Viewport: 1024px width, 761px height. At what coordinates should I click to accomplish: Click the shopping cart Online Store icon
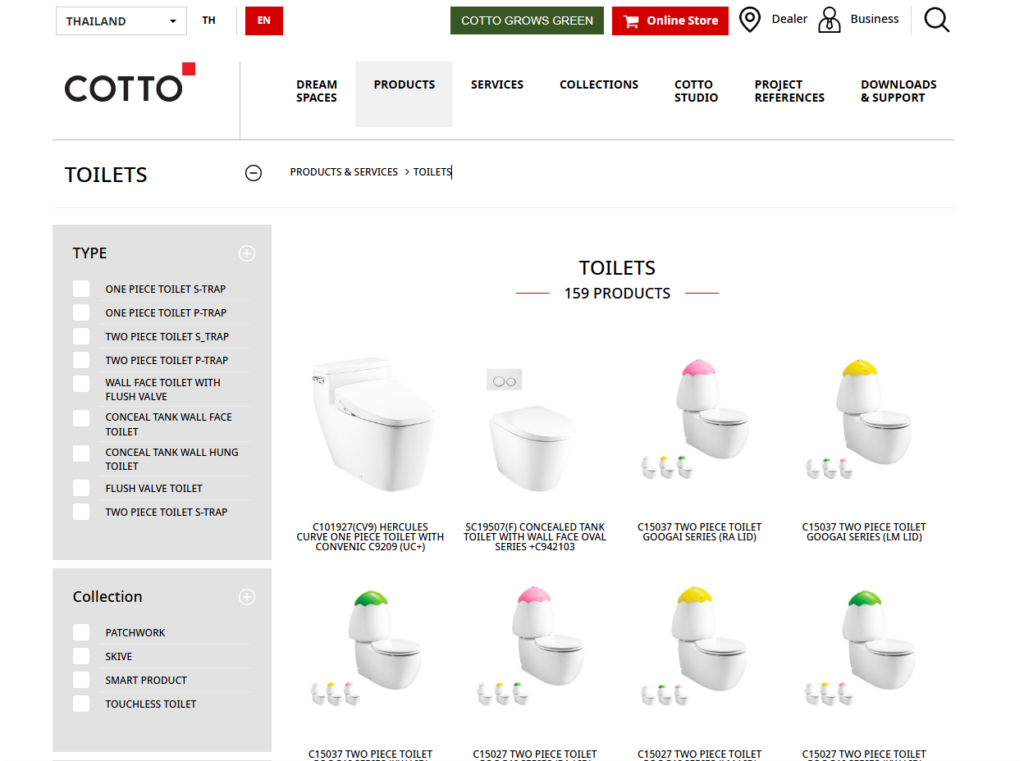coord(632,21)
